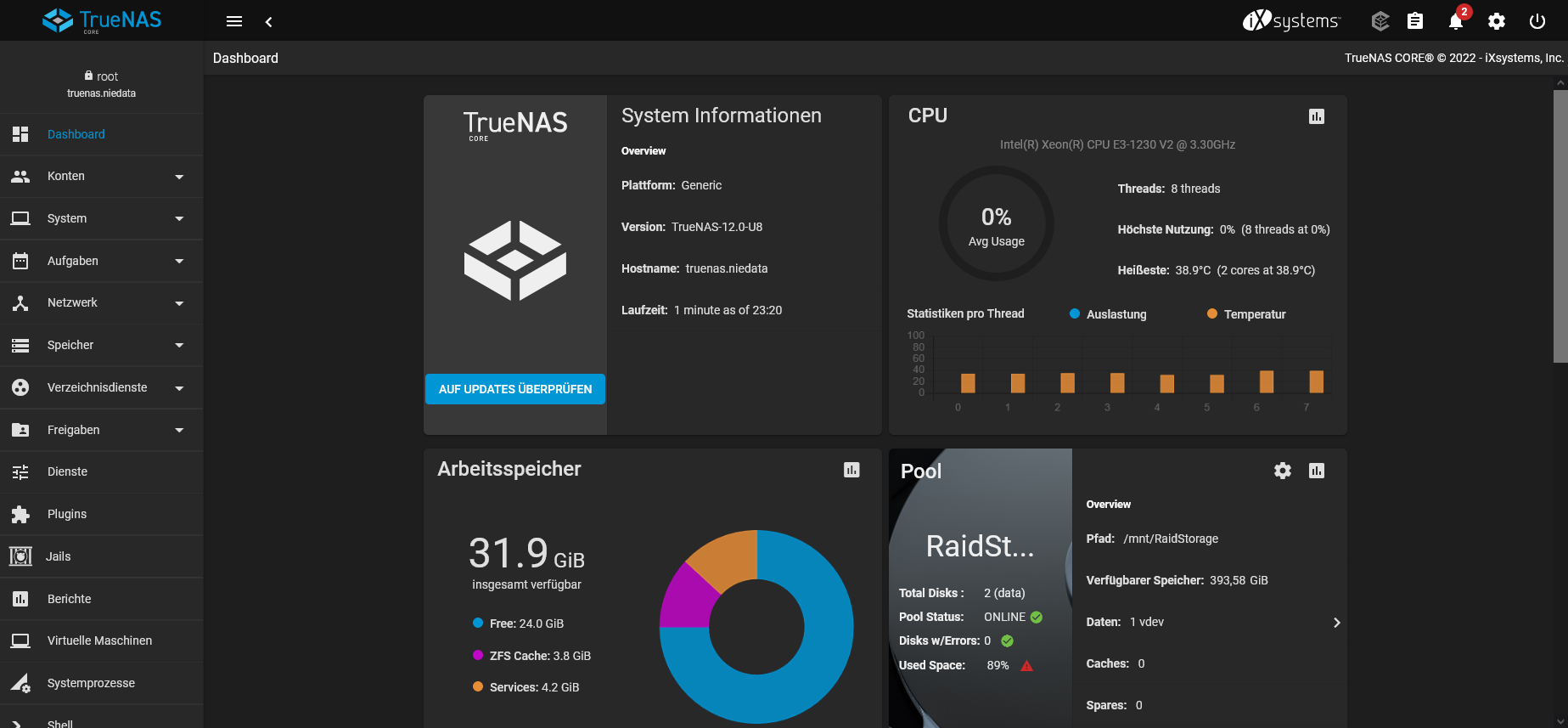Open Pool configuration gear icon
Image resolution: width=1568 pixels, height=728 pixels.
tap(1283, 471)
